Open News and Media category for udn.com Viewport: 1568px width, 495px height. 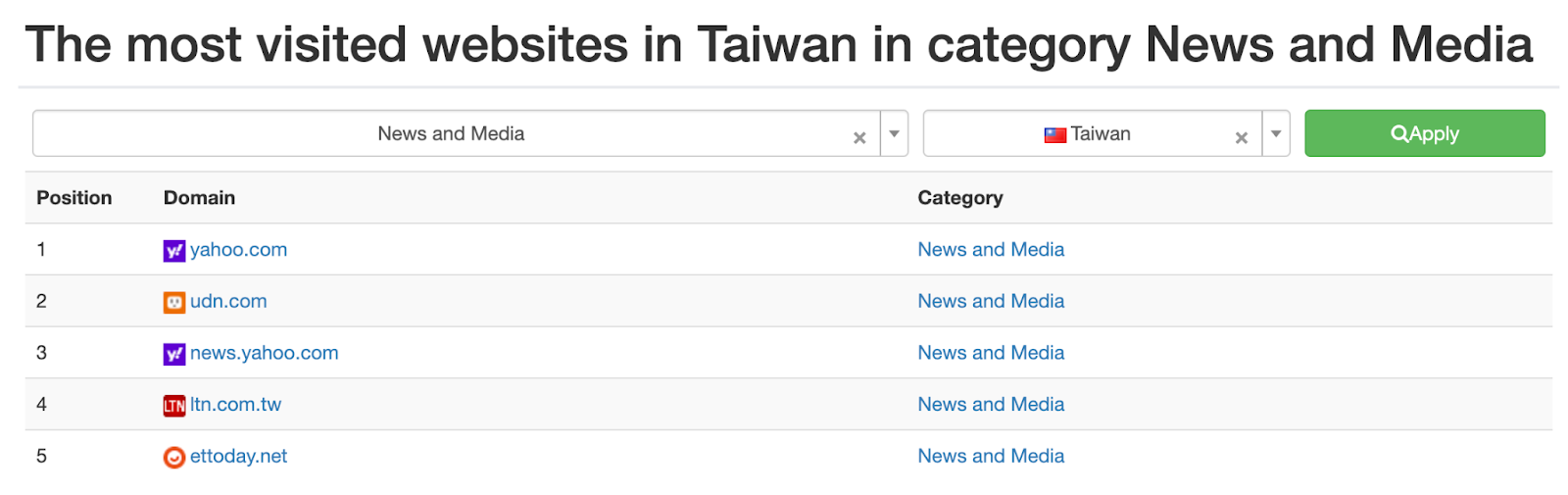click(x=991, y=301)
